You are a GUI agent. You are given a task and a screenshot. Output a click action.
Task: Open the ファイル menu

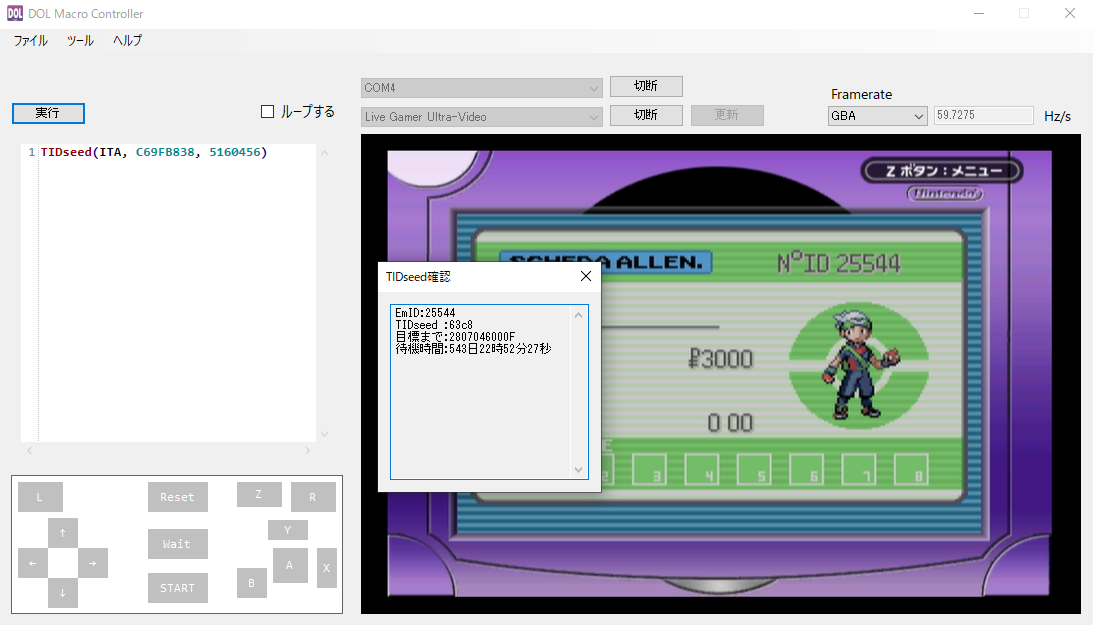31,40
